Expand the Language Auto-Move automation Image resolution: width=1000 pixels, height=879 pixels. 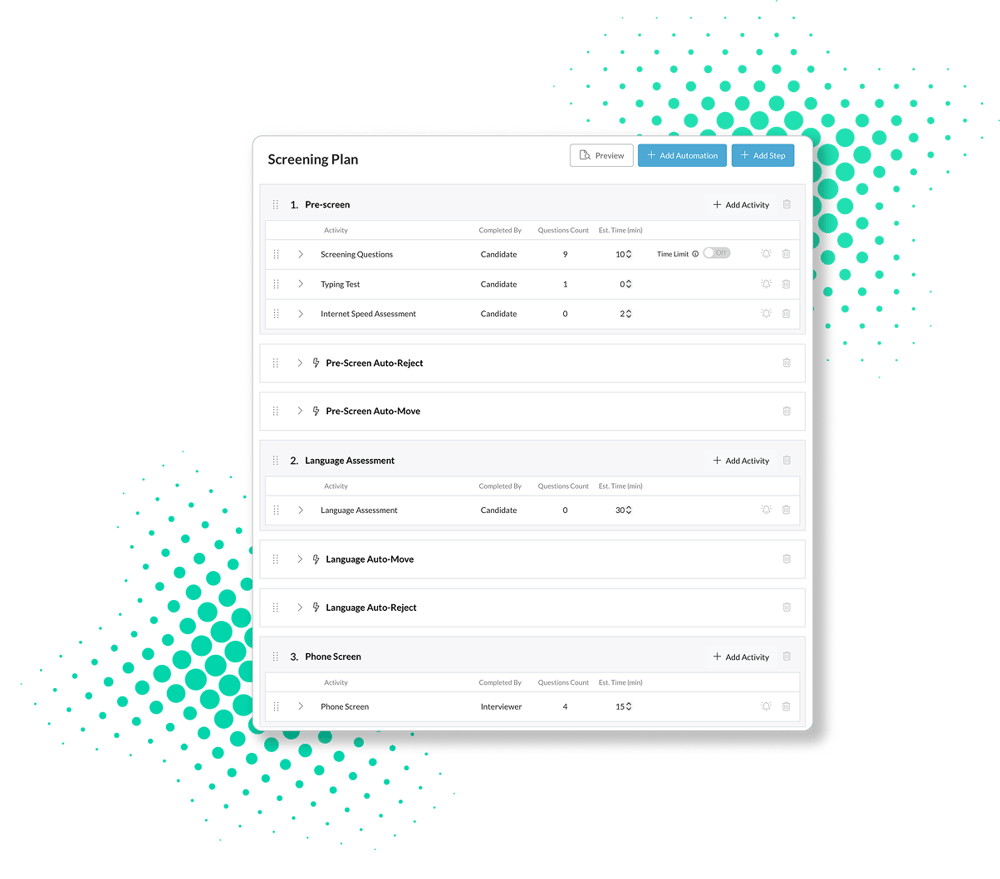(300, 559)
